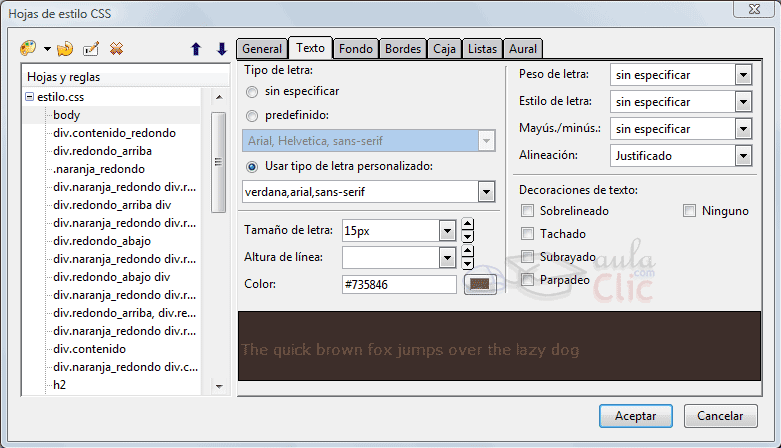781x448 pixels.
Task: Collapse the estilo.css tree node
Action: [x=29, y=97]
